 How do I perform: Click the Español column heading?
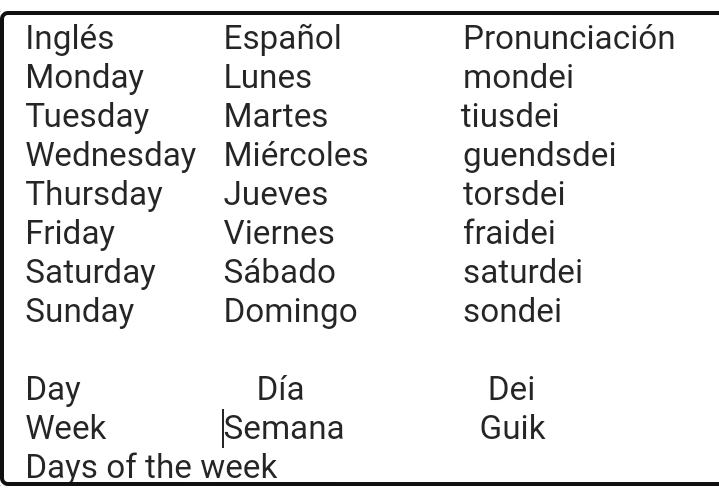click(x=283, y=38)
